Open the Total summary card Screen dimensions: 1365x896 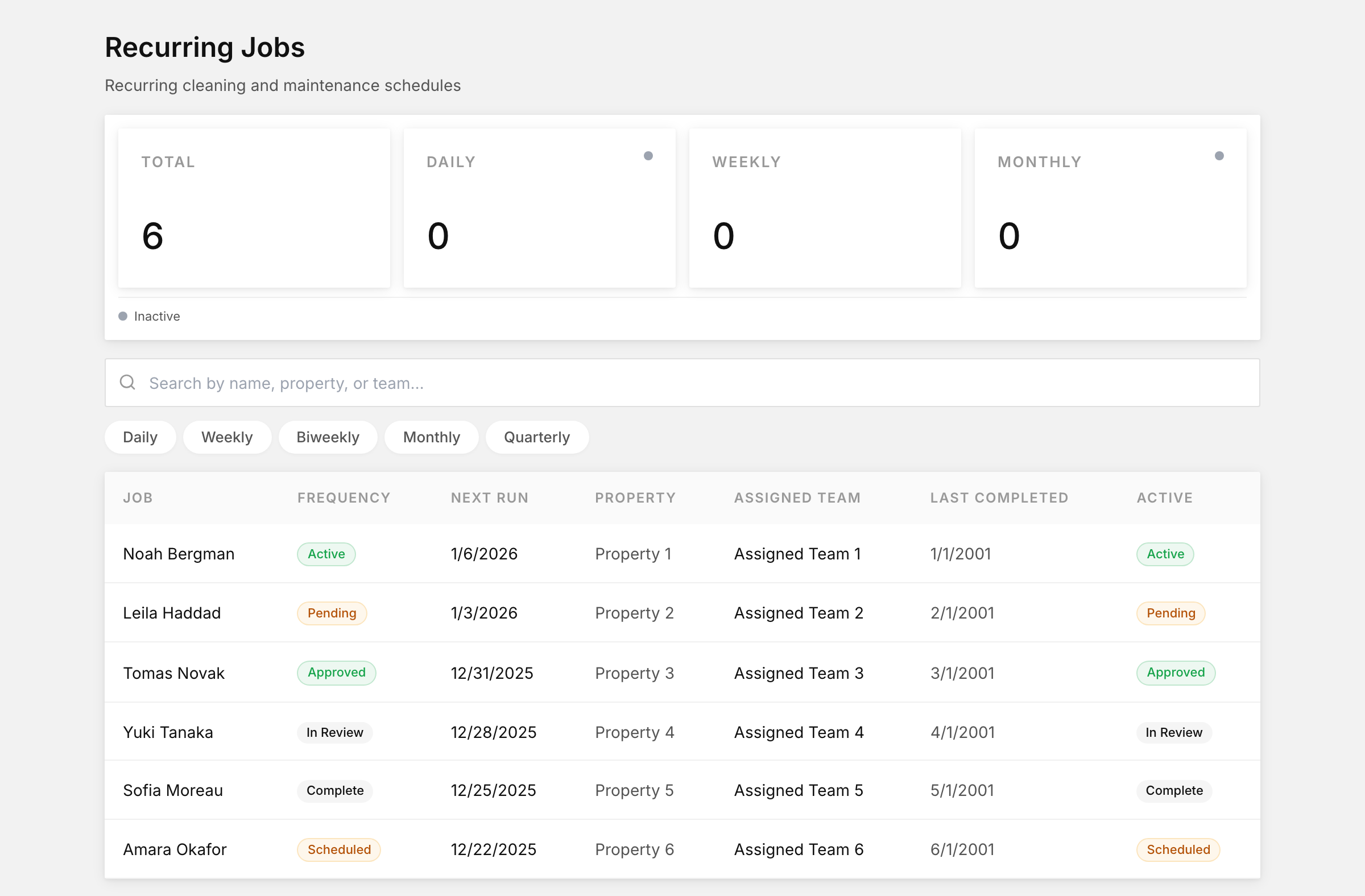[x=254, y=208]
